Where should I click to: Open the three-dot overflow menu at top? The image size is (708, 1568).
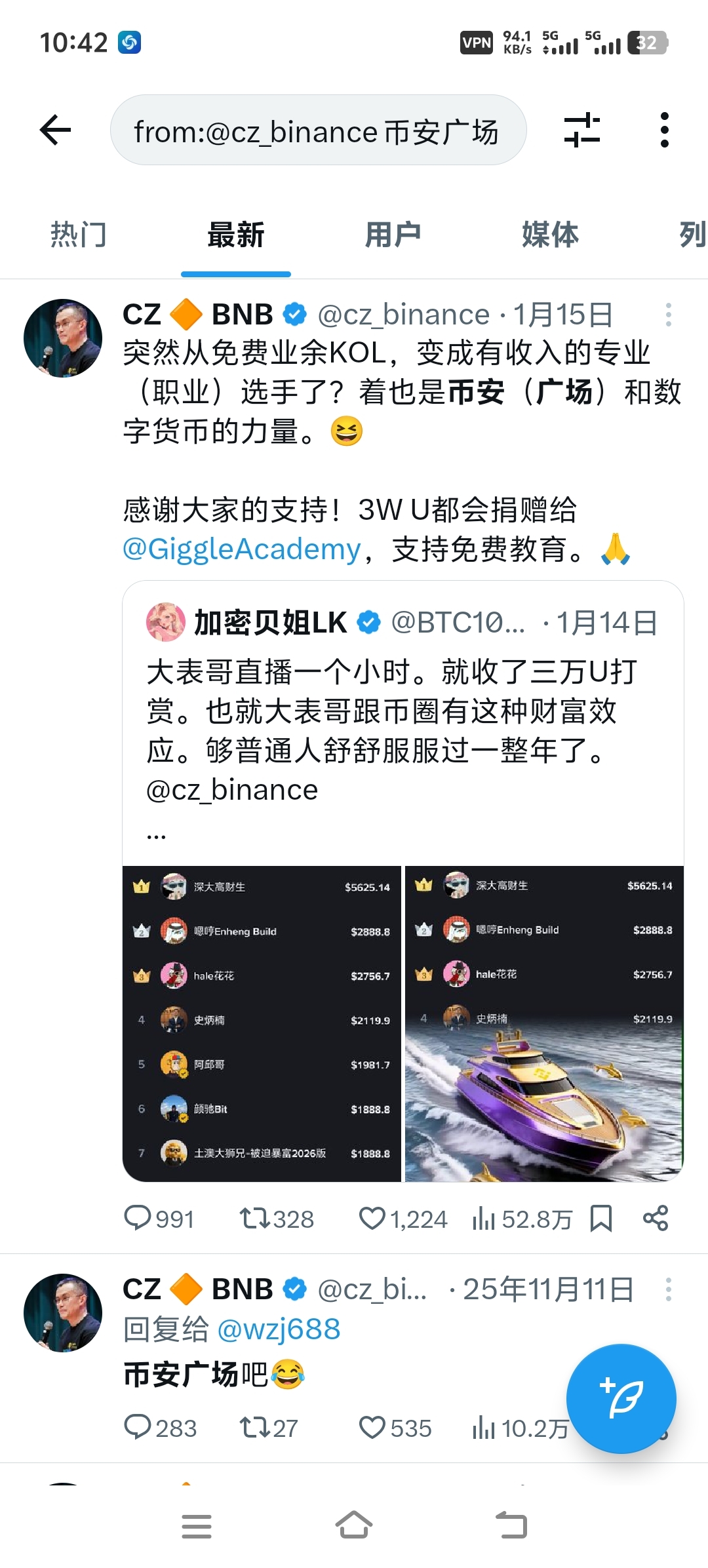665,130
